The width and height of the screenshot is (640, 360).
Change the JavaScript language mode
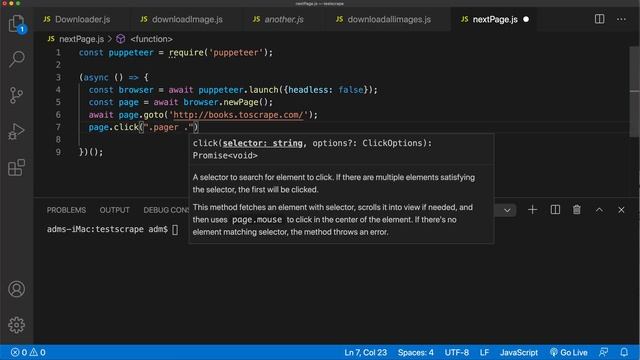click(x=518, y=352)
